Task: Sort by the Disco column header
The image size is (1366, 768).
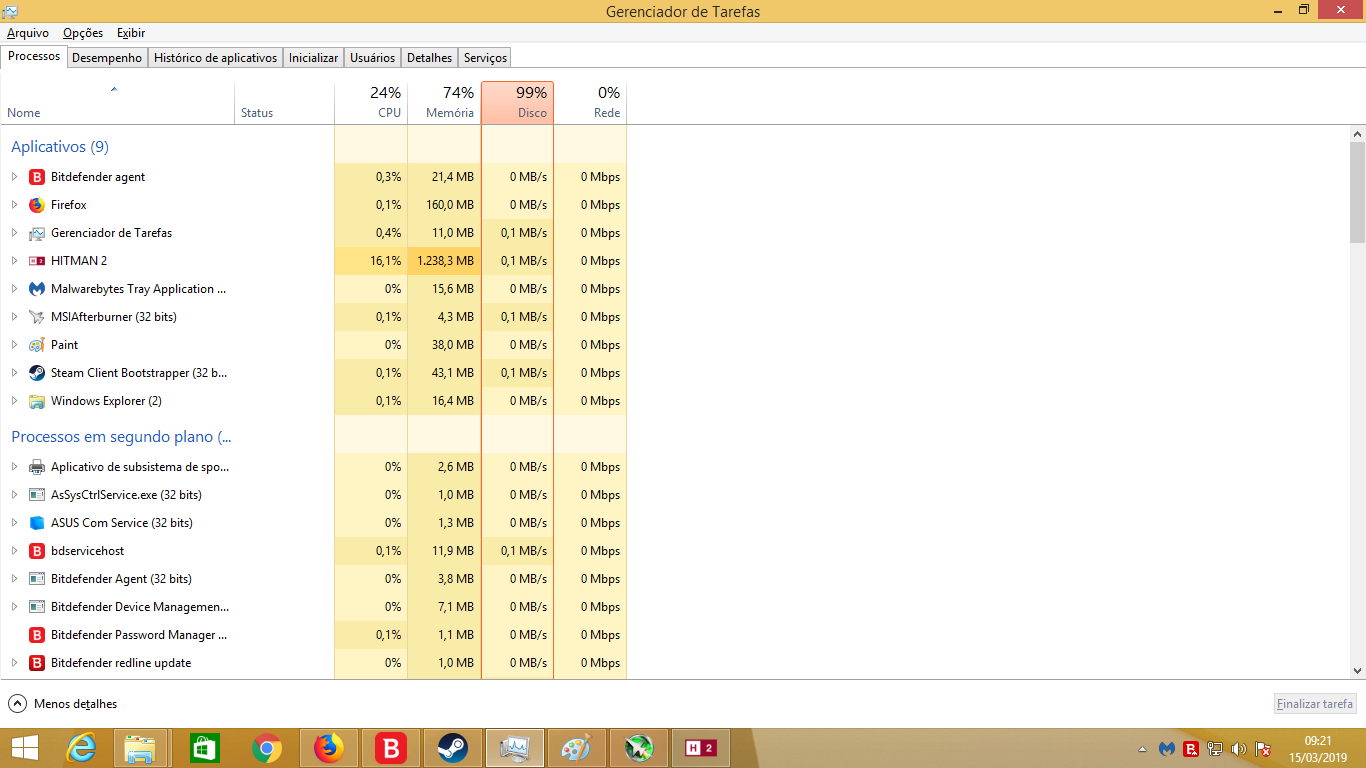Action: point(517,103)
